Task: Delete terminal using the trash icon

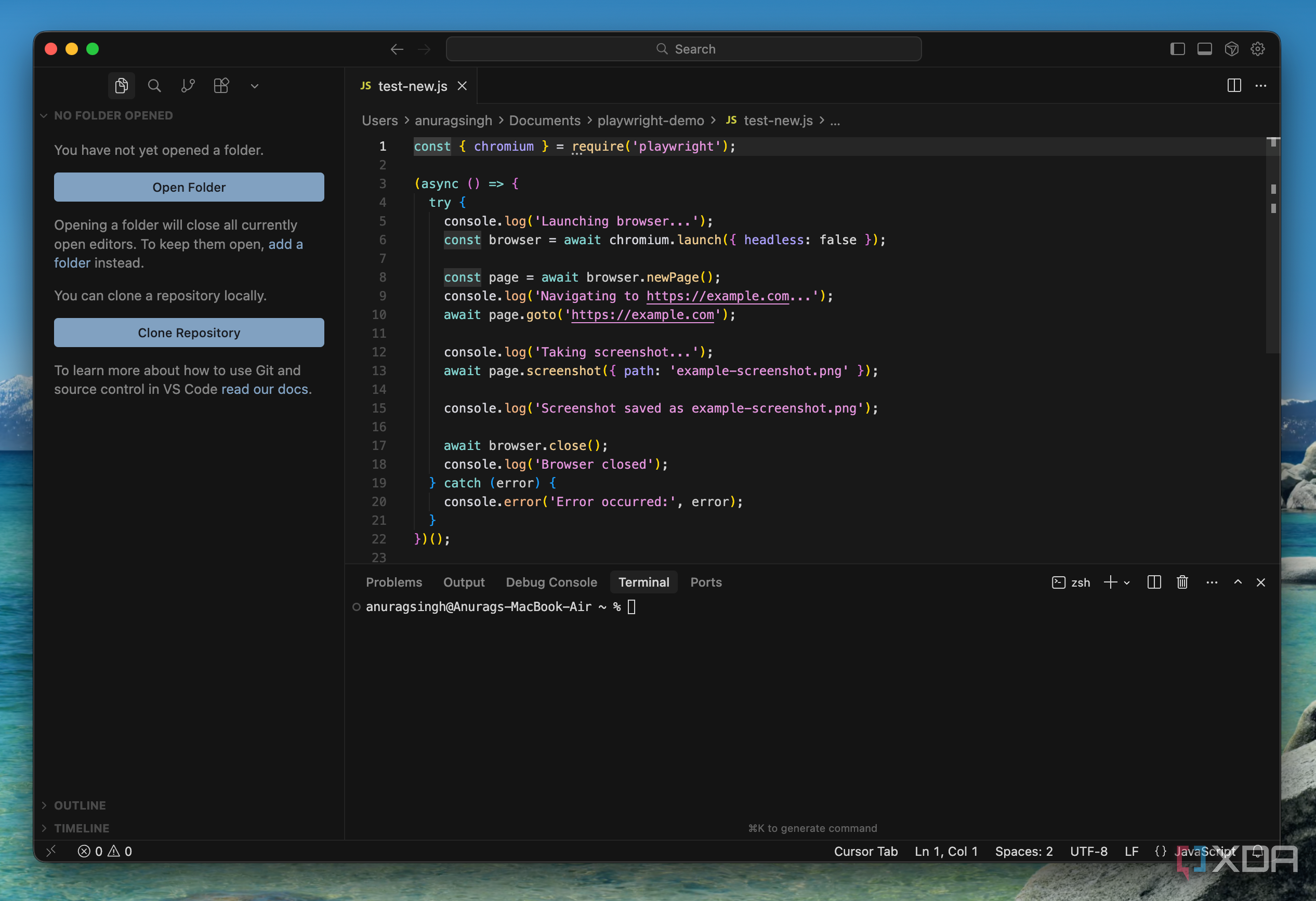Action: click(1182, 582)
